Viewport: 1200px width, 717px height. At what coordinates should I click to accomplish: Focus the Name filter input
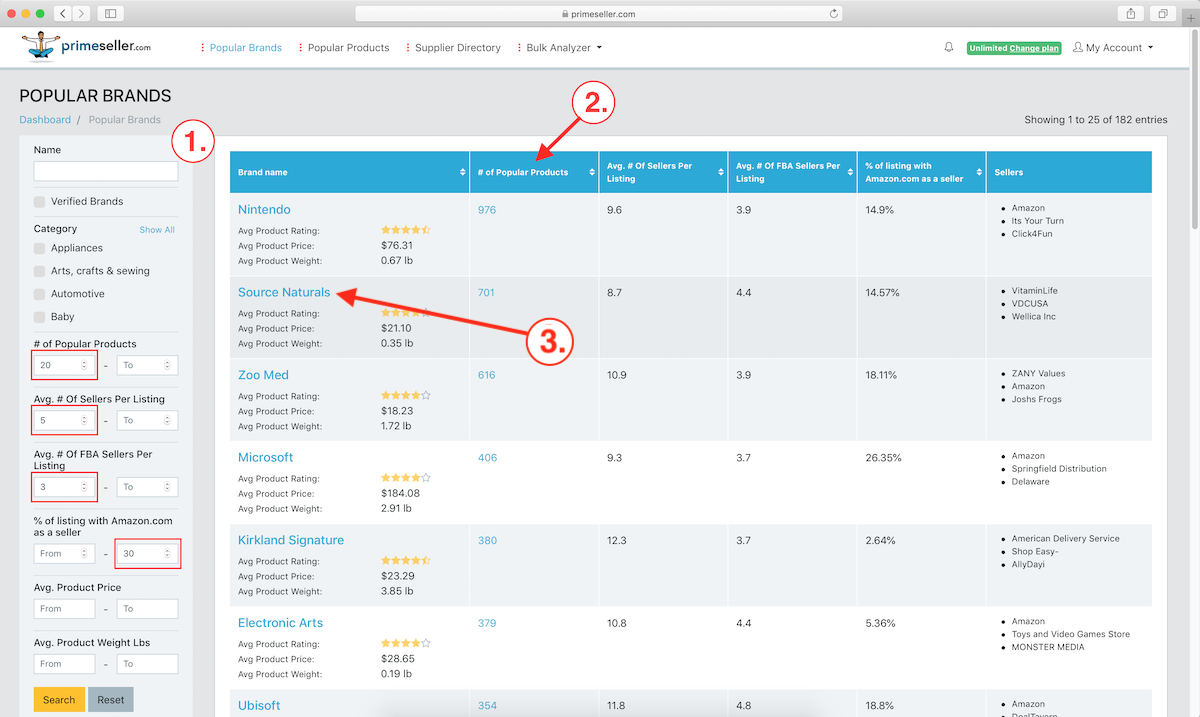(x=106, y=171)
